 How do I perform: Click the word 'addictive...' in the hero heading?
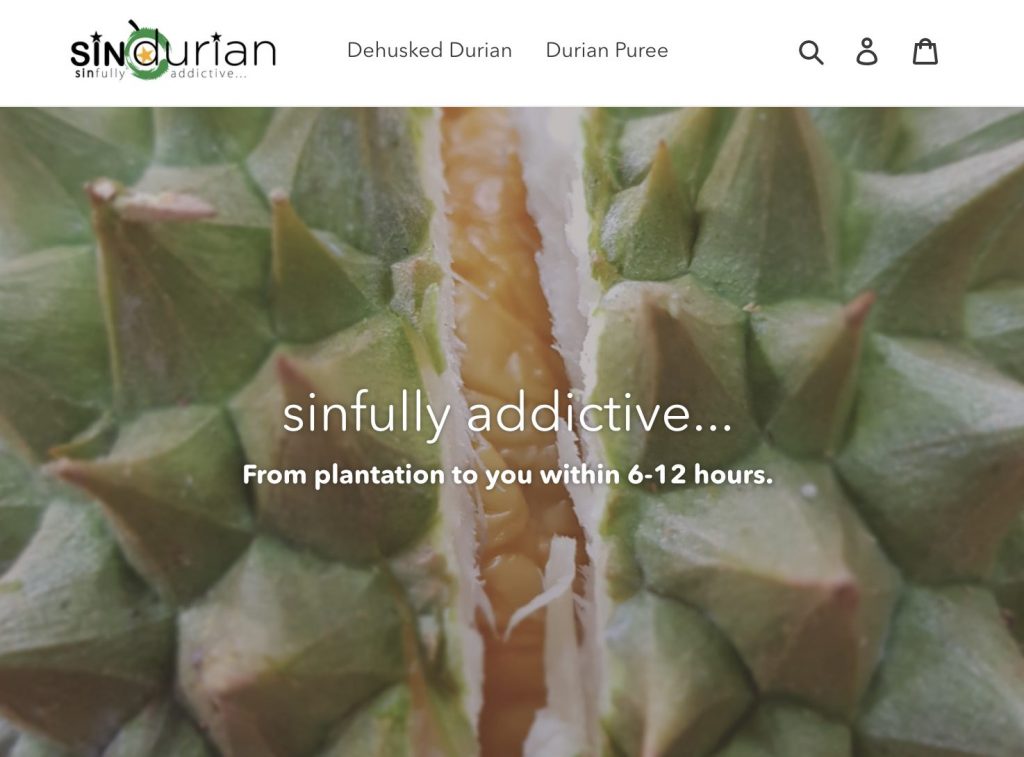[600, 413]
